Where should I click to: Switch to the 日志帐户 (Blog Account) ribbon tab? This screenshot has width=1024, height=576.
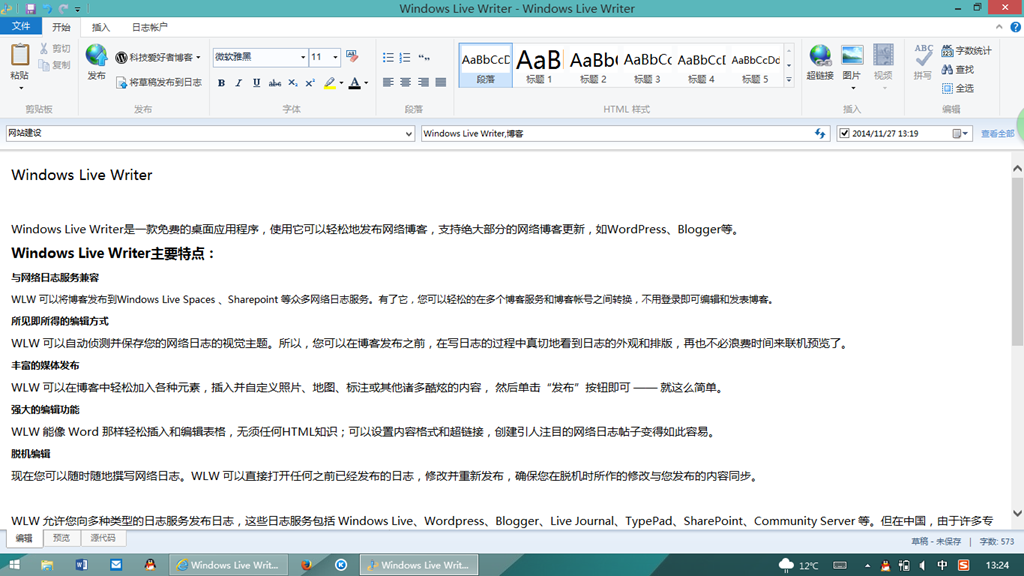tap(150, 27)
